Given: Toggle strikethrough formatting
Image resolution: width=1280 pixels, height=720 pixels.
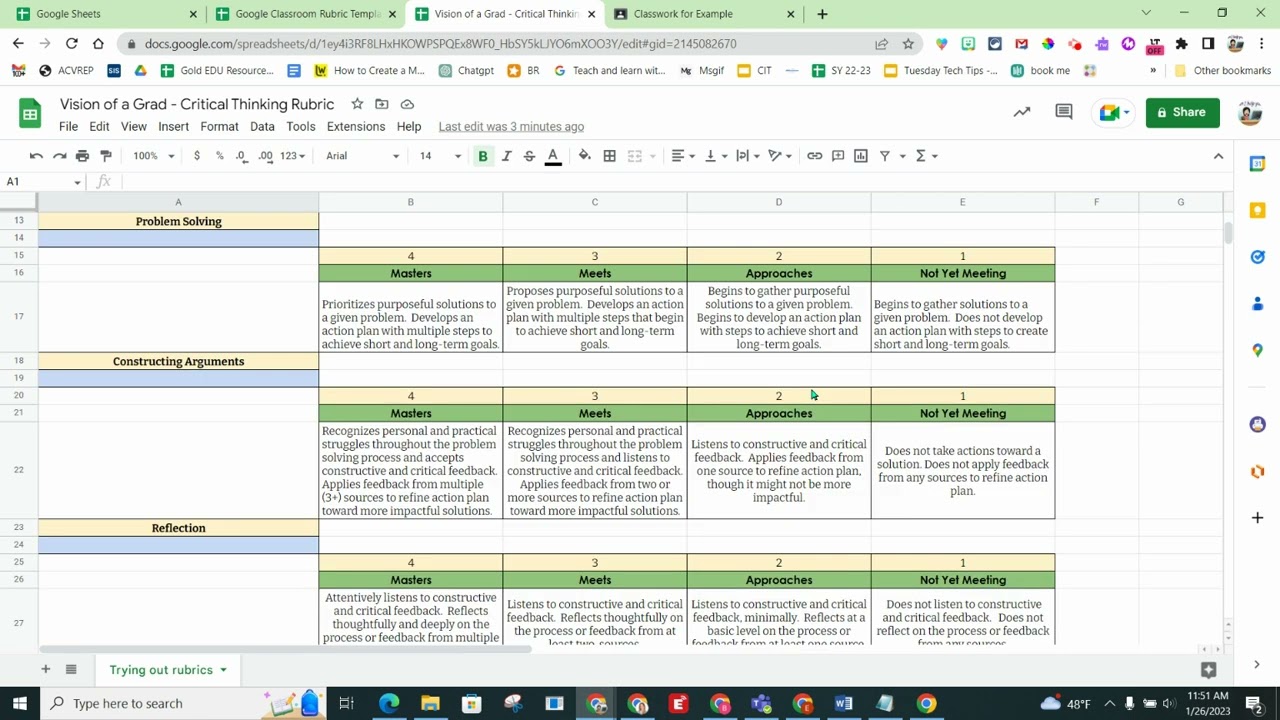Looking at the screenshot, I should [x=529, y=156].
